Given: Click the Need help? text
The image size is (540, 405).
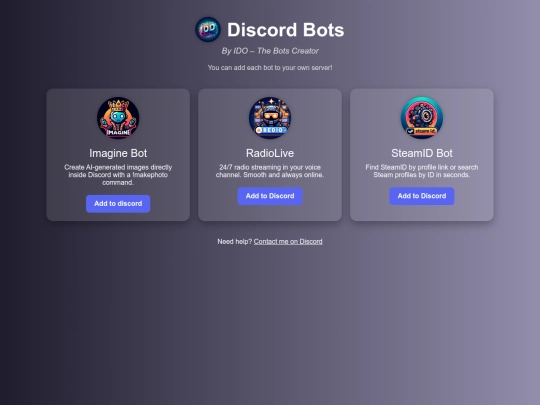Looking at the screenshot, I should [x=235, y=241].
